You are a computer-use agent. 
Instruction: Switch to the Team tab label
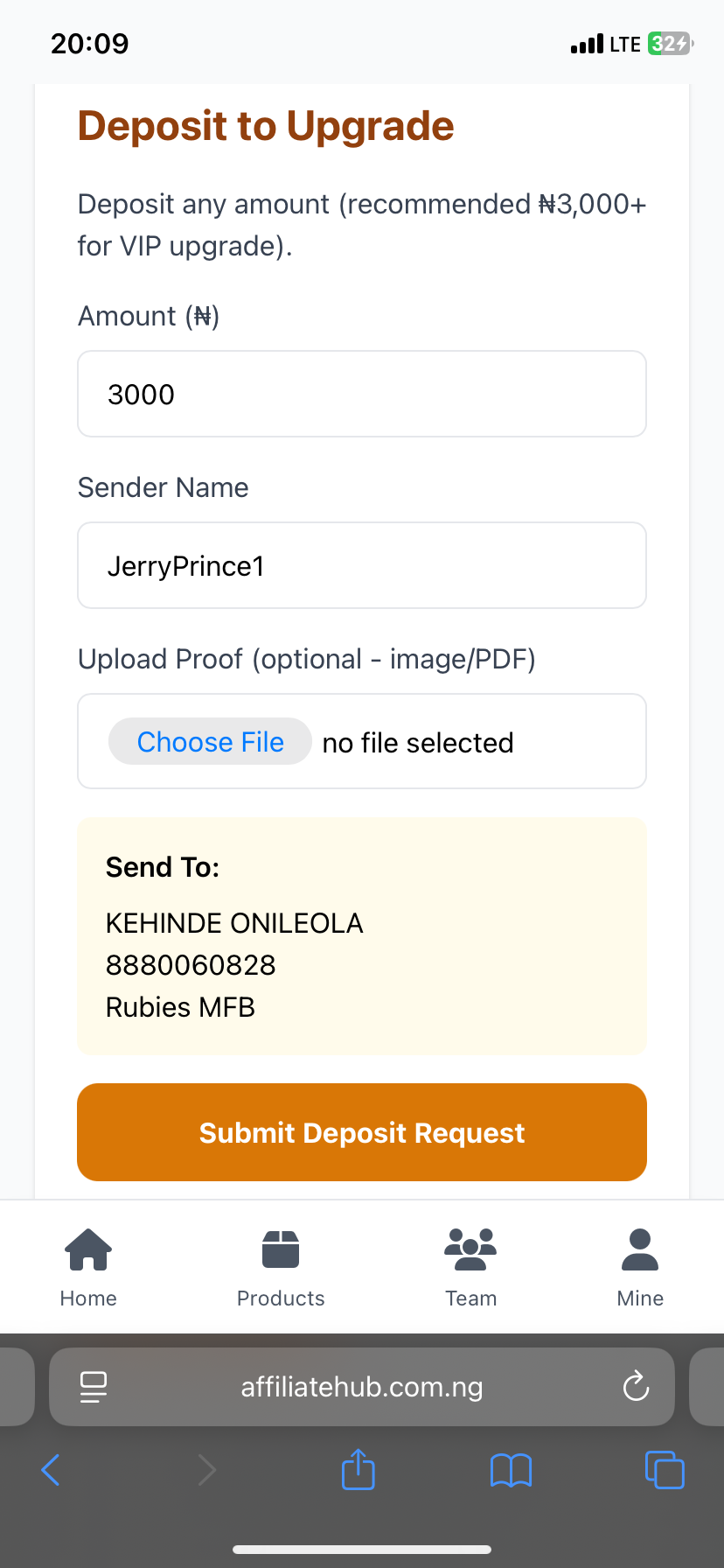[470, 1298]
